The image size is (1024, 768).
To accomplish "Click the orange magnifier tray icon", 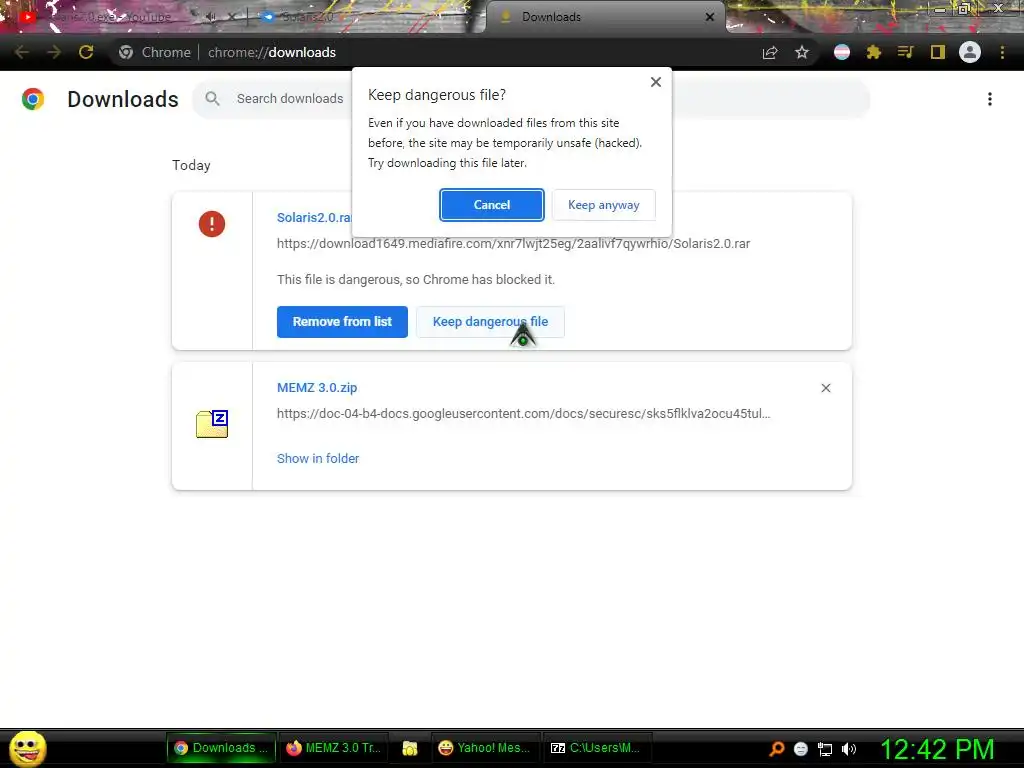I will pos(776,749).
